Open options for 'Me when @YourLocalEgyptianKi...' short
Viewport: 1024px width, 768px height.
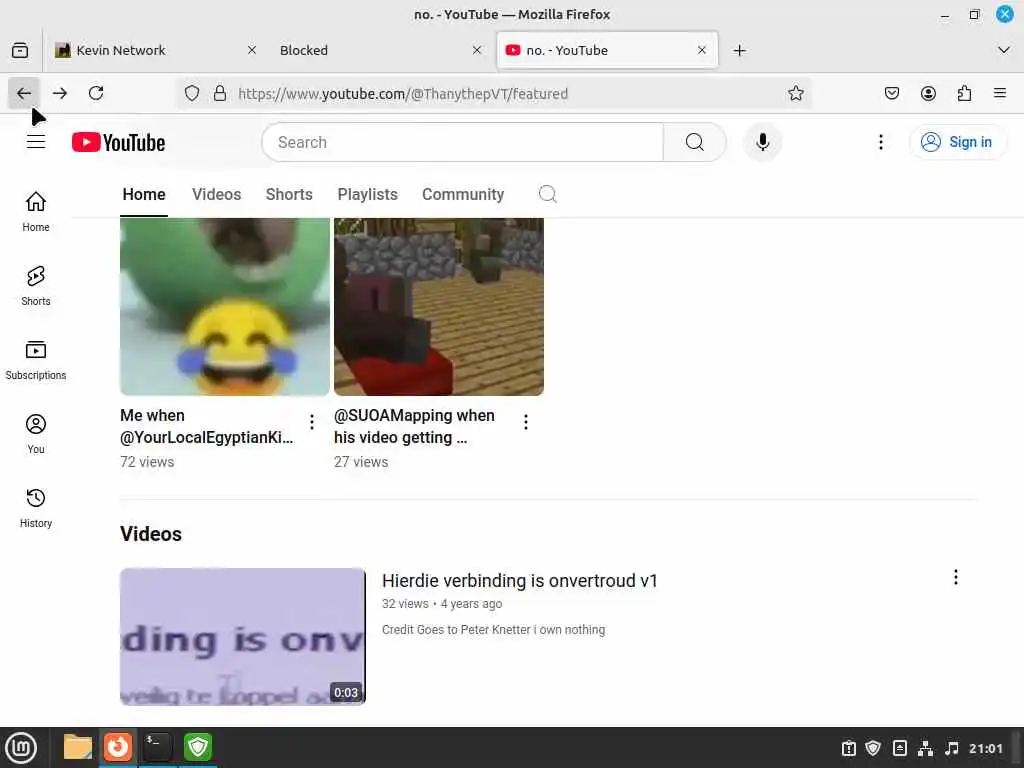coord(312,422)
